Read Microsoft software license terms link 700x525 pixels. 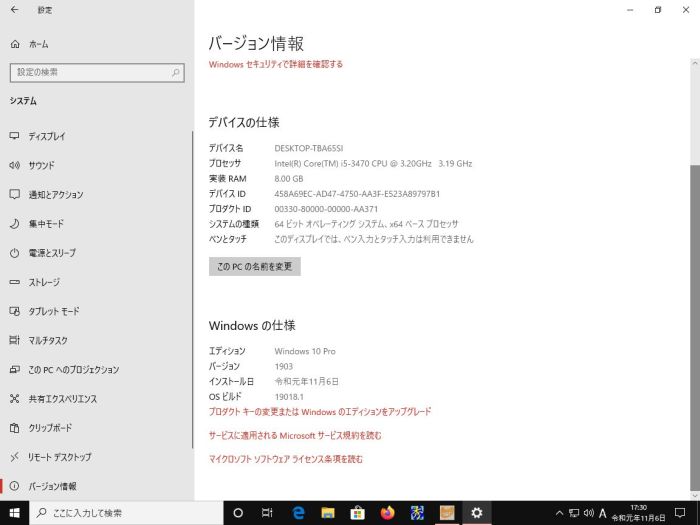click(x=286, y=459)
